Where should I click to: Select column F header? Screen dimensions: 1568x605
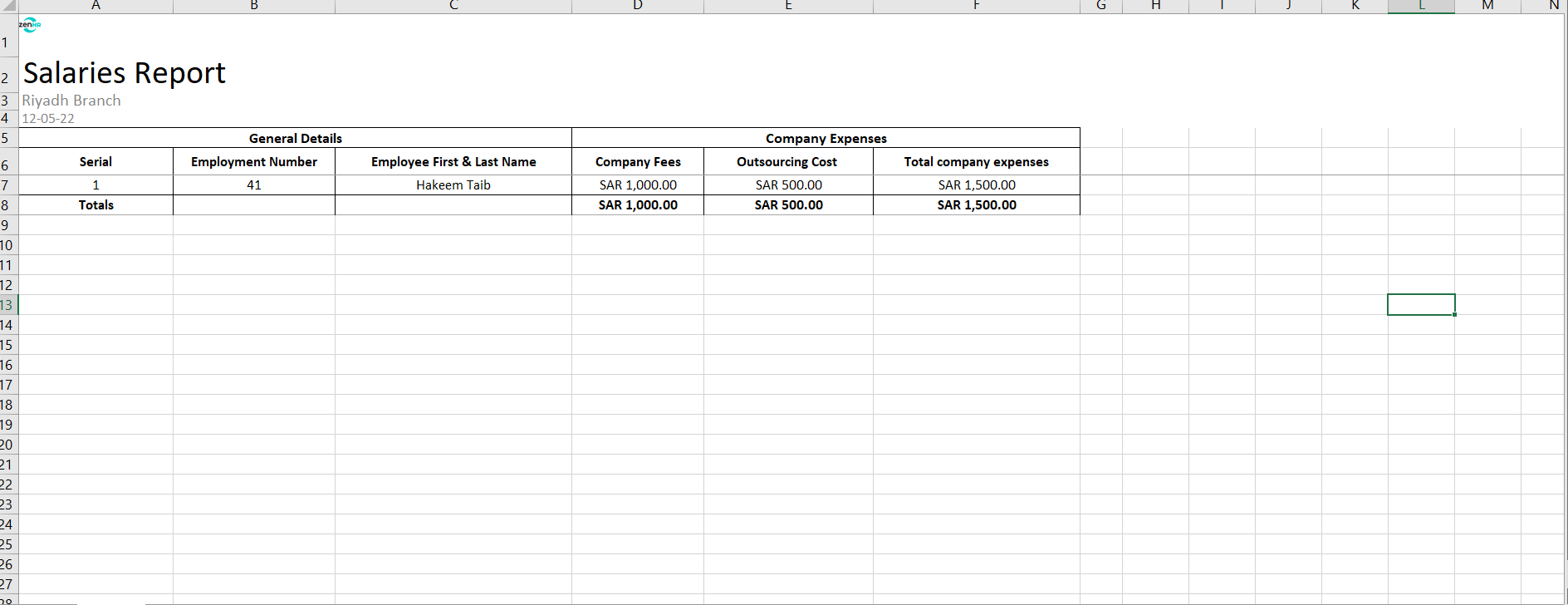pyautogui.click(x=977, y=6)
